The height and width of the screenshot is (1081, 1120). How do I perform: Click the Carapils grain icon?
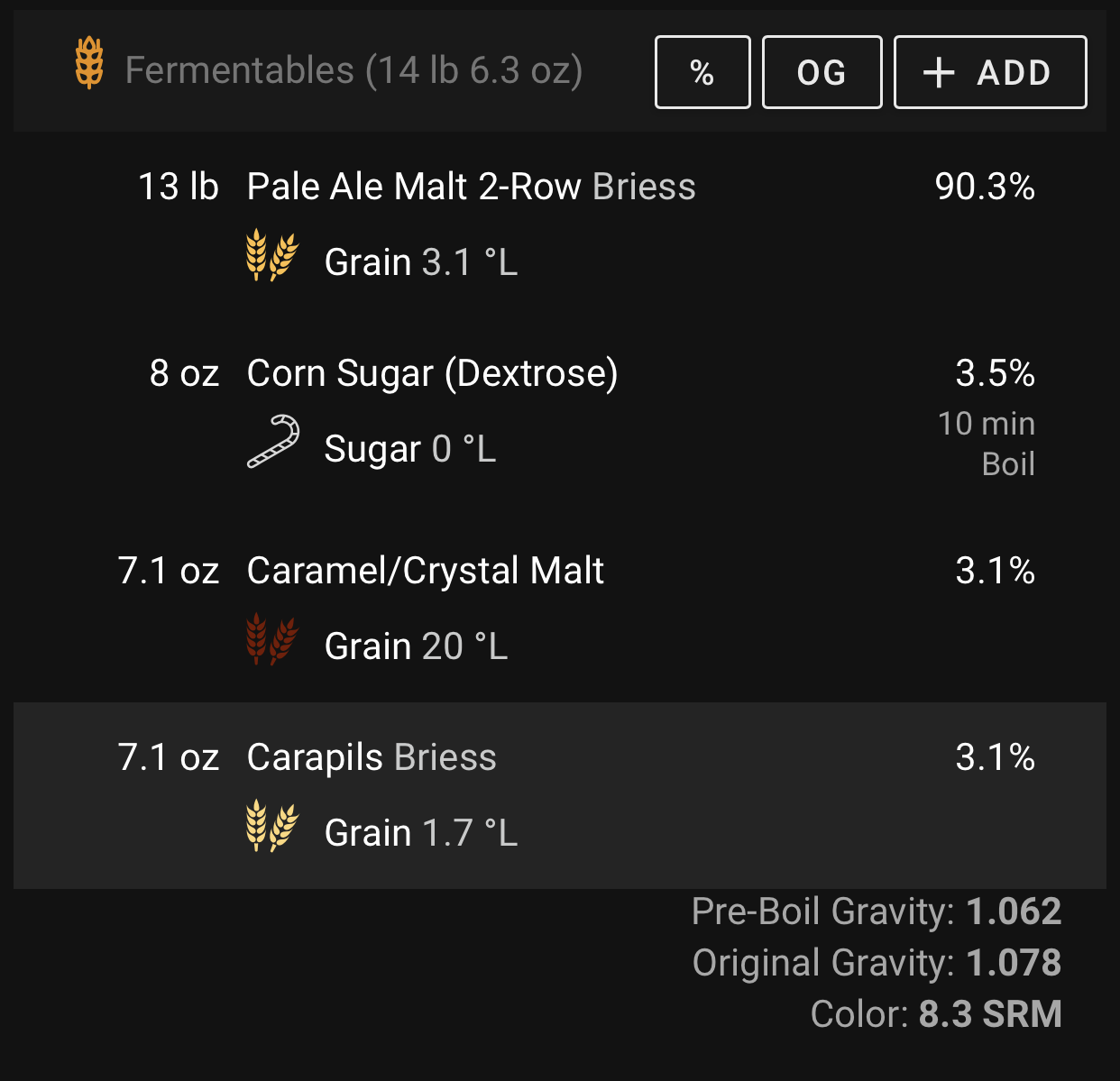coord(272,825)
